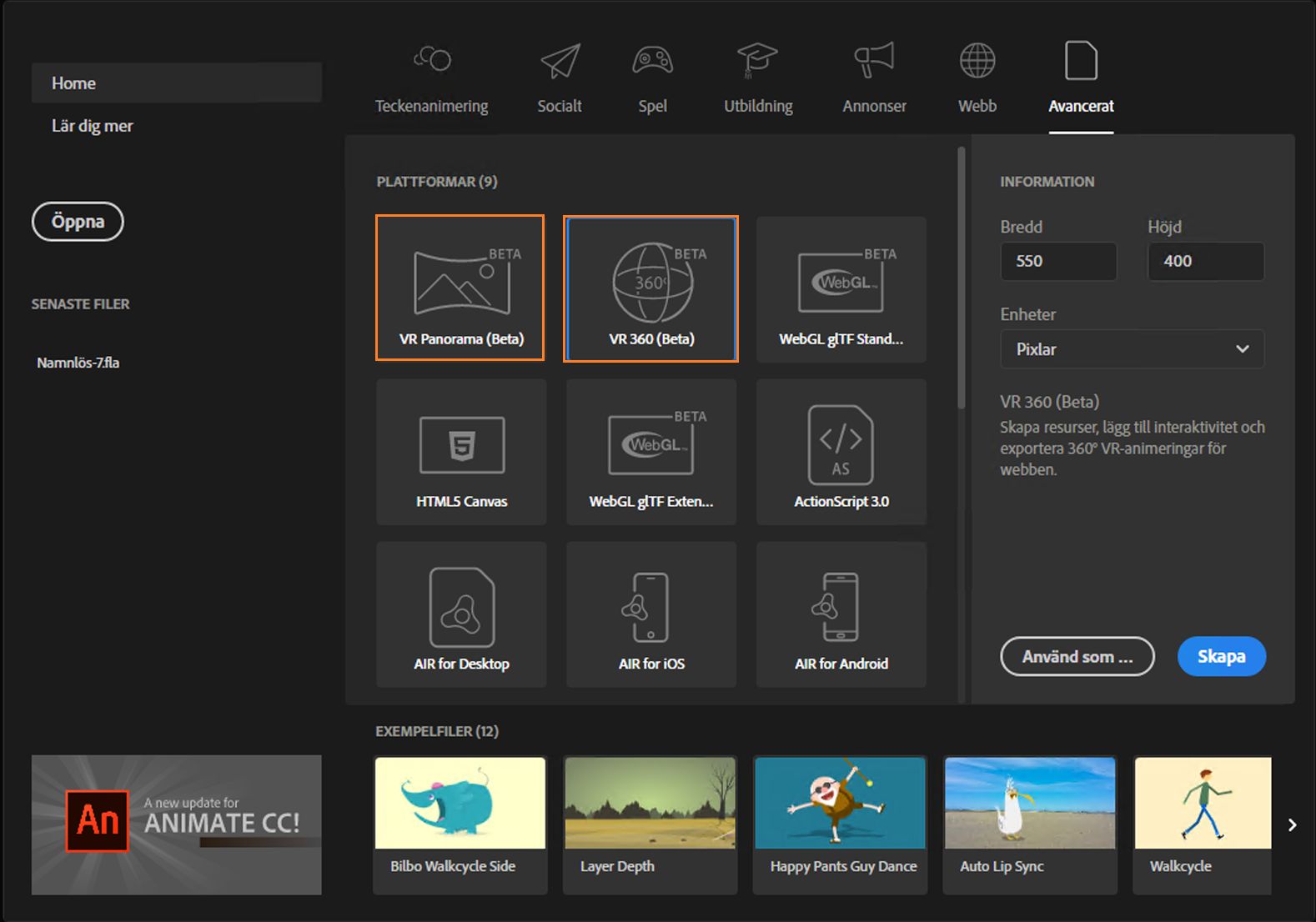
Task: Click the Använd som ... button
Action: point(1077,657)
